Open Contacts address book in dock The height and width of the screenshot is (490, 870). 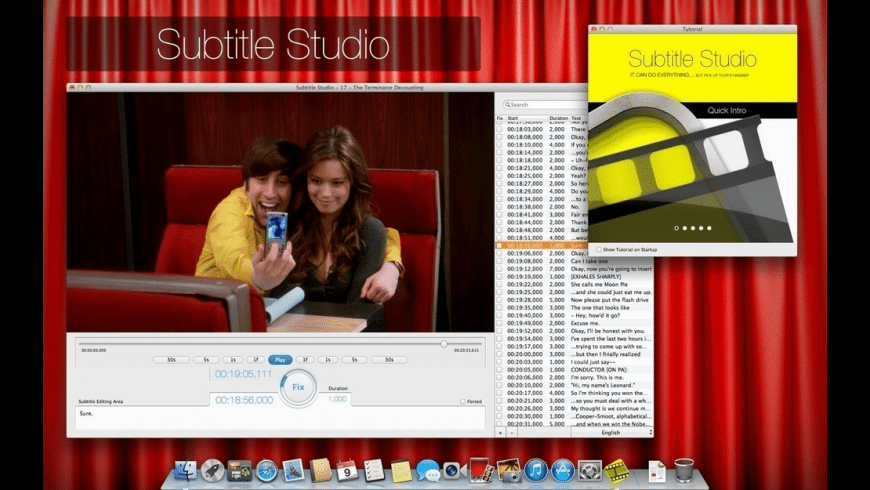click(320, 471)
